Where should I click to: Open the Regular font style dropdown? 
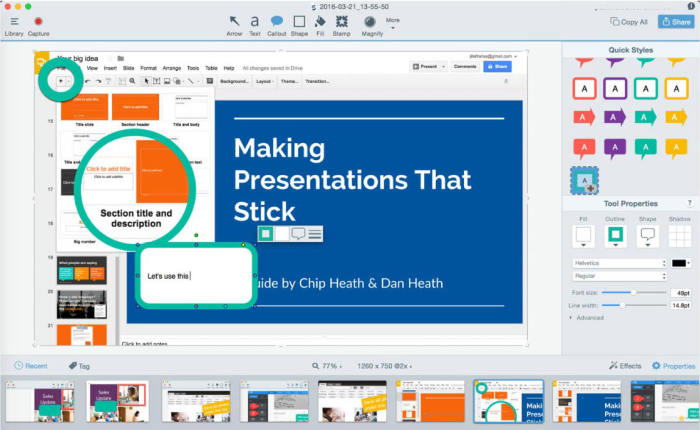pos(620,276)
